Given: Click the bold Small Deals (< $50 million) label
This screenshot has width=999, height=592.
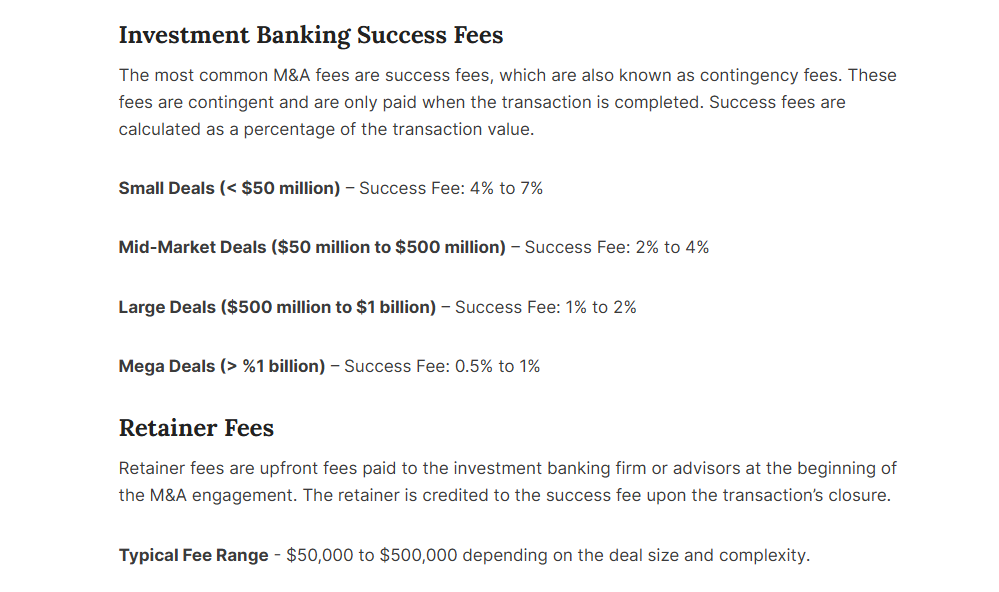Looking at the screenshot, I should (x=229, y=189).
